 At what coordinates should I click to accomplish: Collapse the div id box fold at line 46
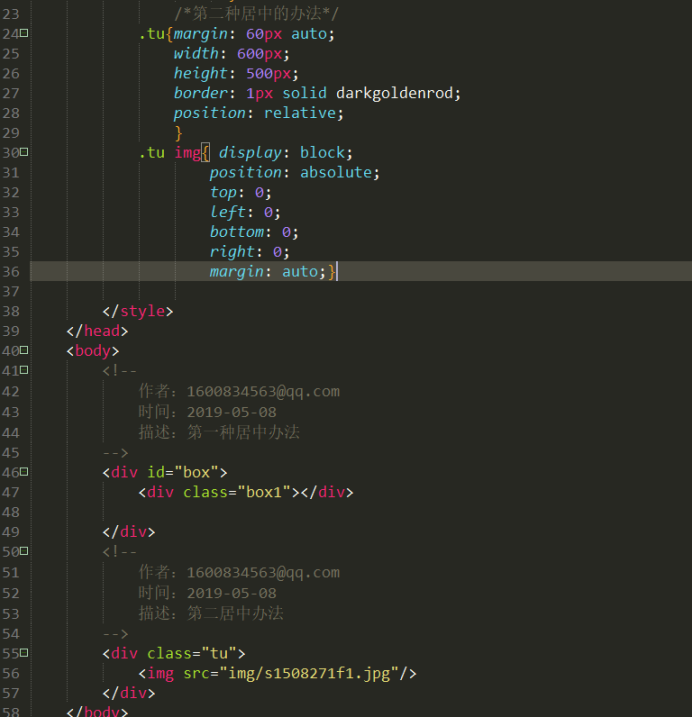click(24, 472)
